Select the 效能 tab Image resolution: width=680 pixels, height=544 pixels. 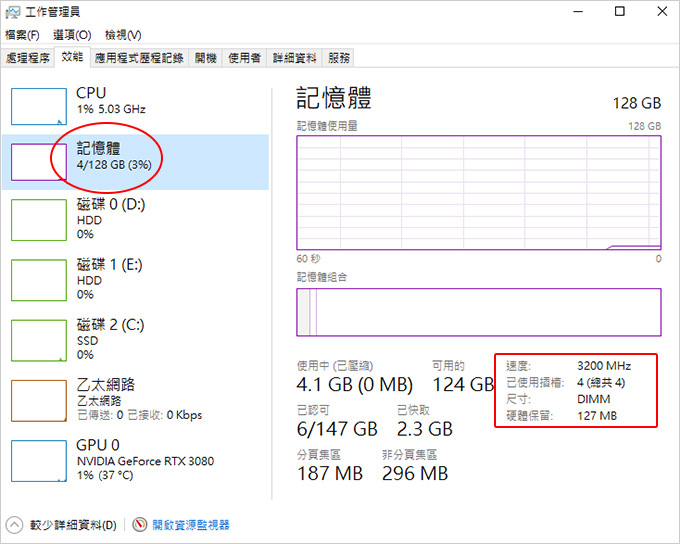[x=72, y=57]
